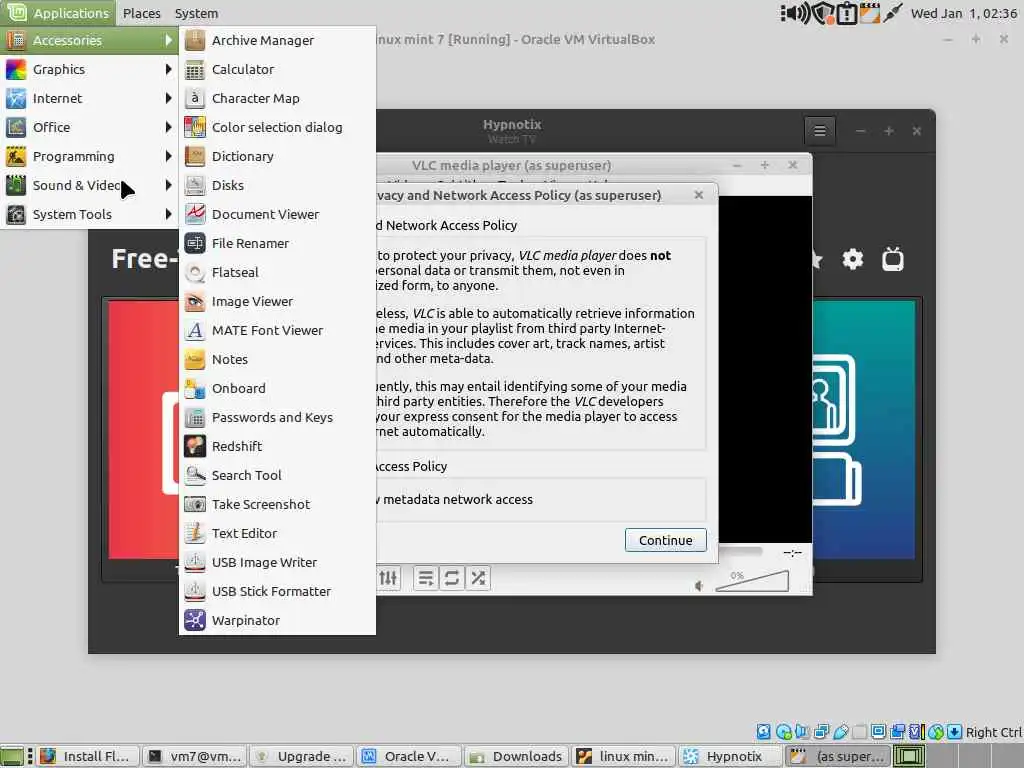Switch to Downloads taskbar window
This screenshot has width=1024, height=768.
pos(517,756)
